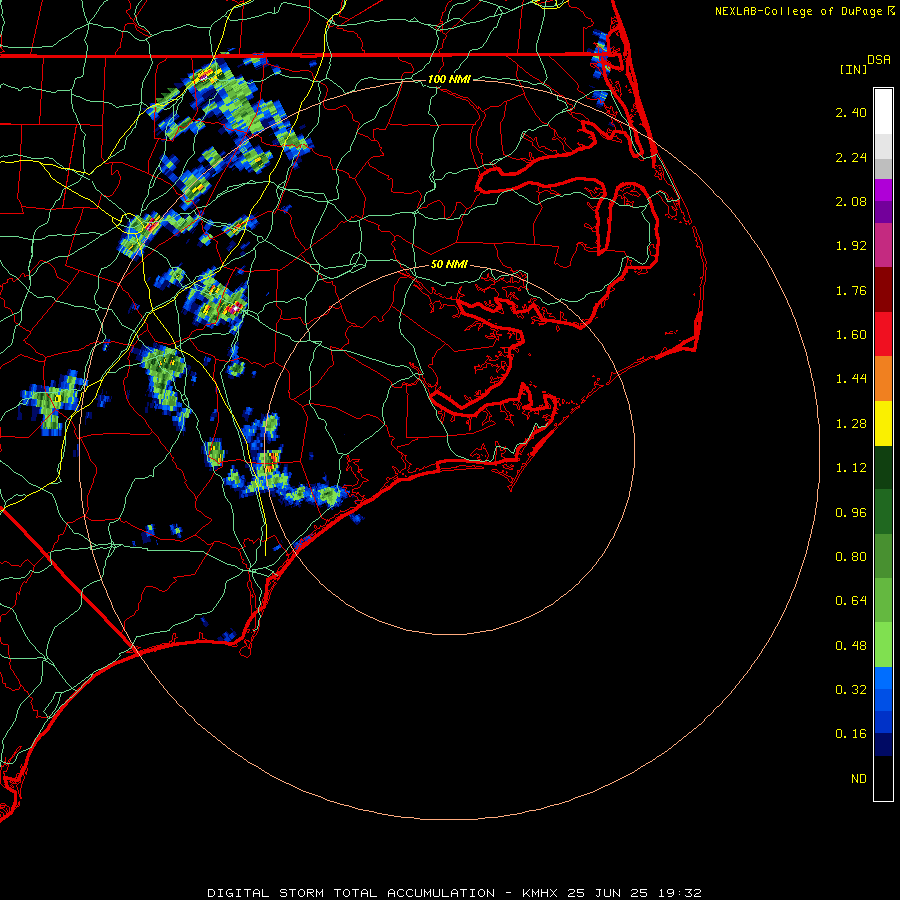Pick the dark red swatch beside 1.76
Image resolution: width=900 pixels, height=900 pixels.
883,290
